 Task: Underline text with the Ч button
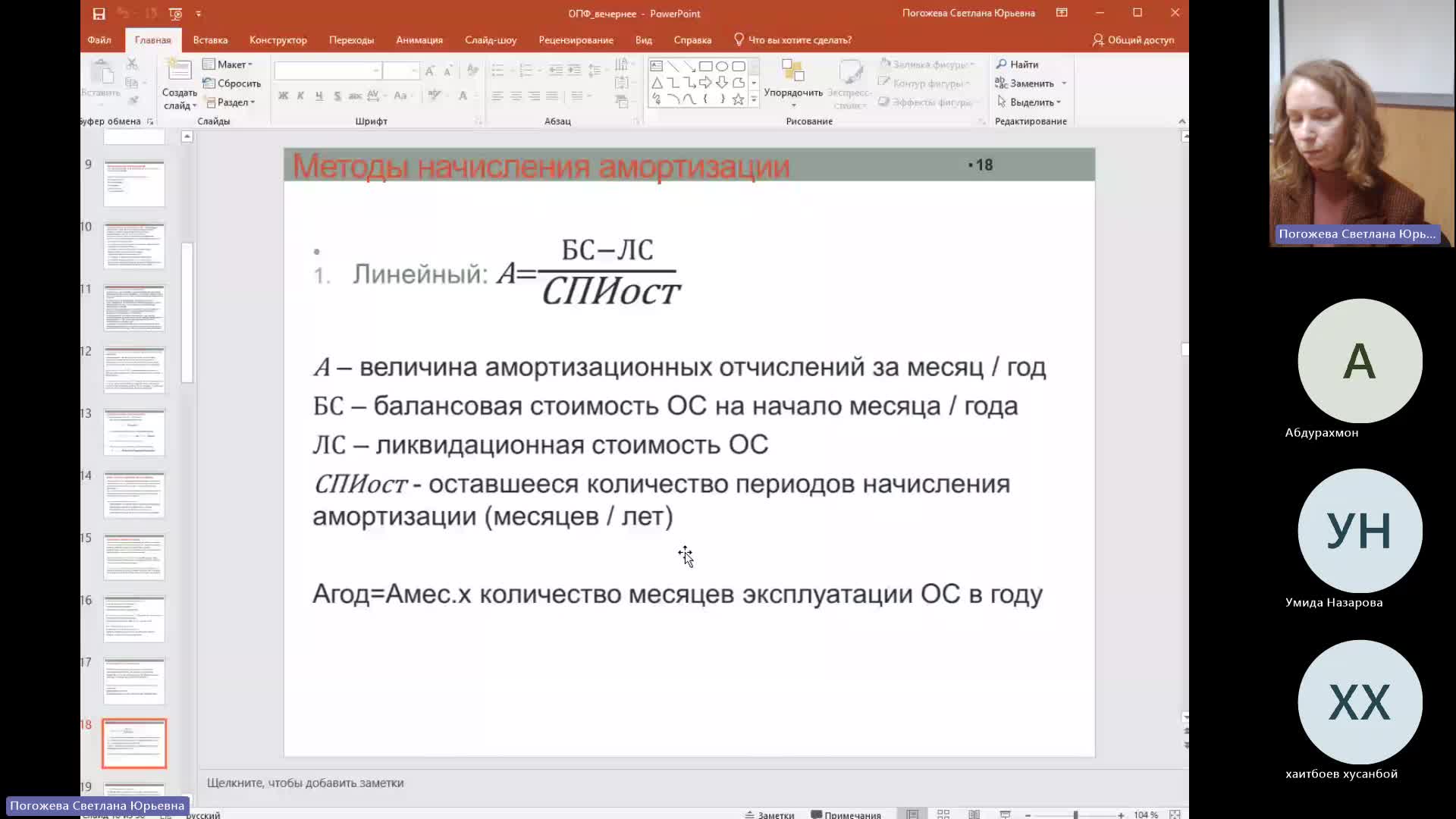[318, 96]
